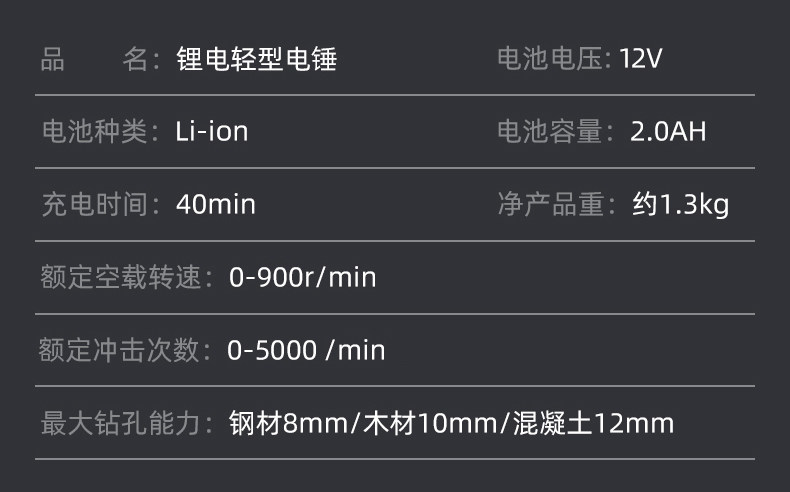Screen dimensions: 790x492
Task: Click the 充电时间 label
Action: 94,204
